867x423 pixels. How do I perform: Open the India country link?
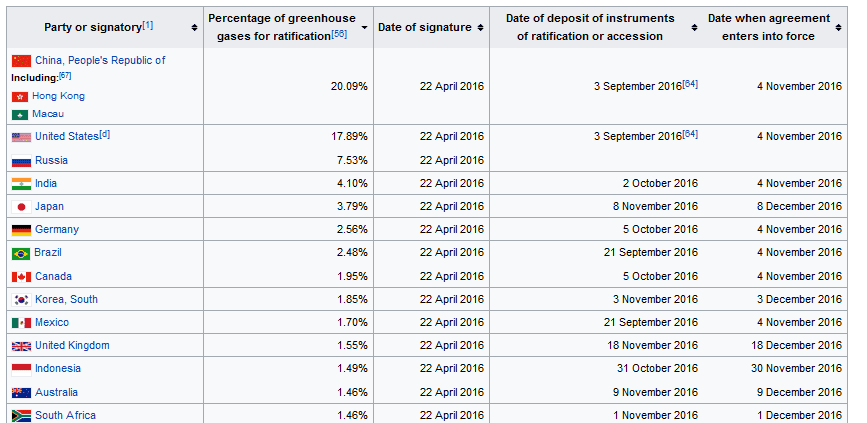tap(46, 183)
